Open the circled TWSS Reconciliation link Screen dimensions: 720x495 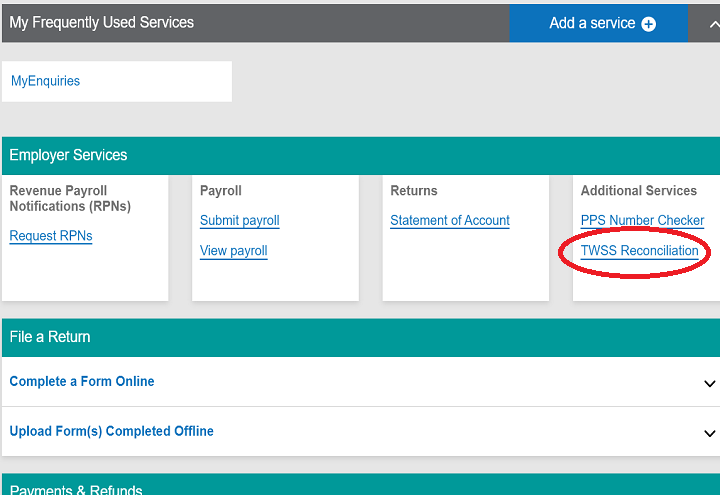pos(639,251)
